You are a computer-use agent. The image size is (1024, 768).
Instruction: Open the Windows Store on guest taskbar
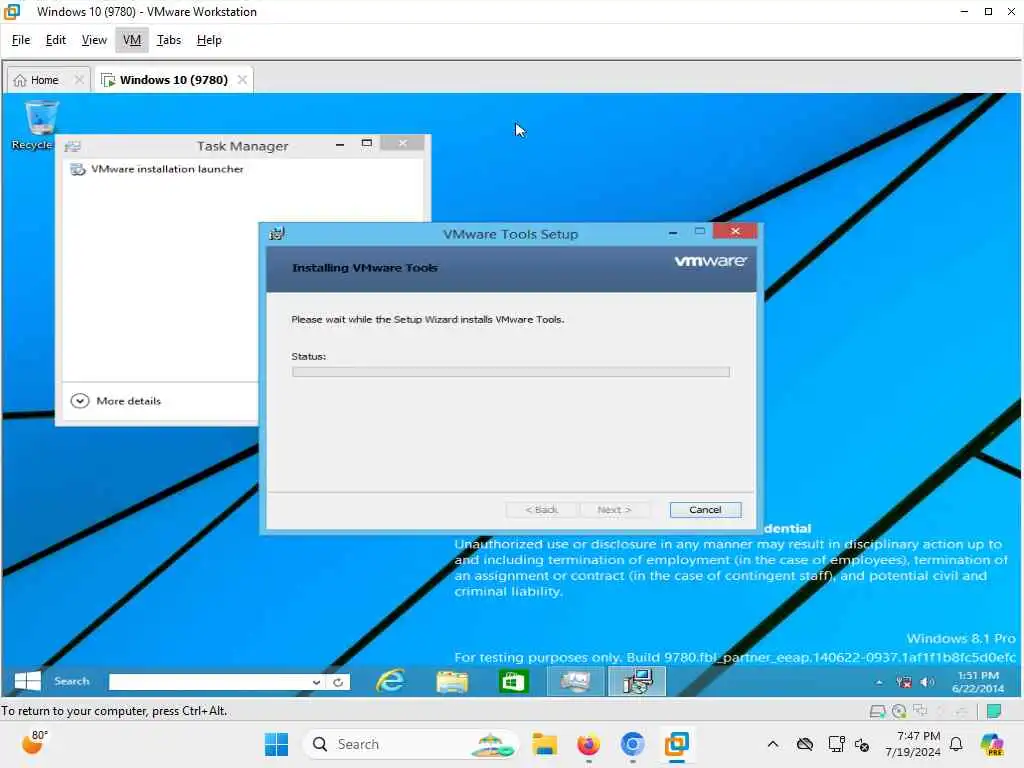pyautogui.click(x=513, y=681)
